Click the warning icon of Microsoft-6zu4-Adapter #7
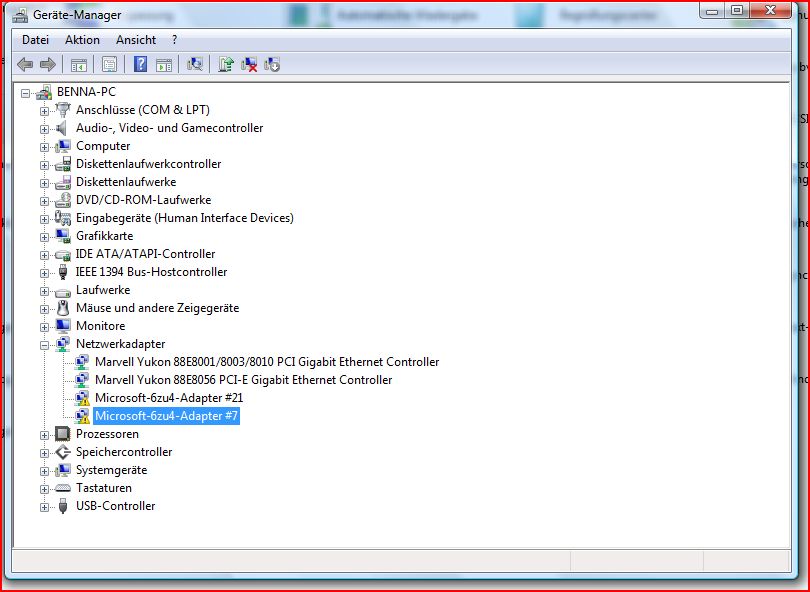Screen dimensions: 810x592 pyautogui.click(x=82, y=416)
